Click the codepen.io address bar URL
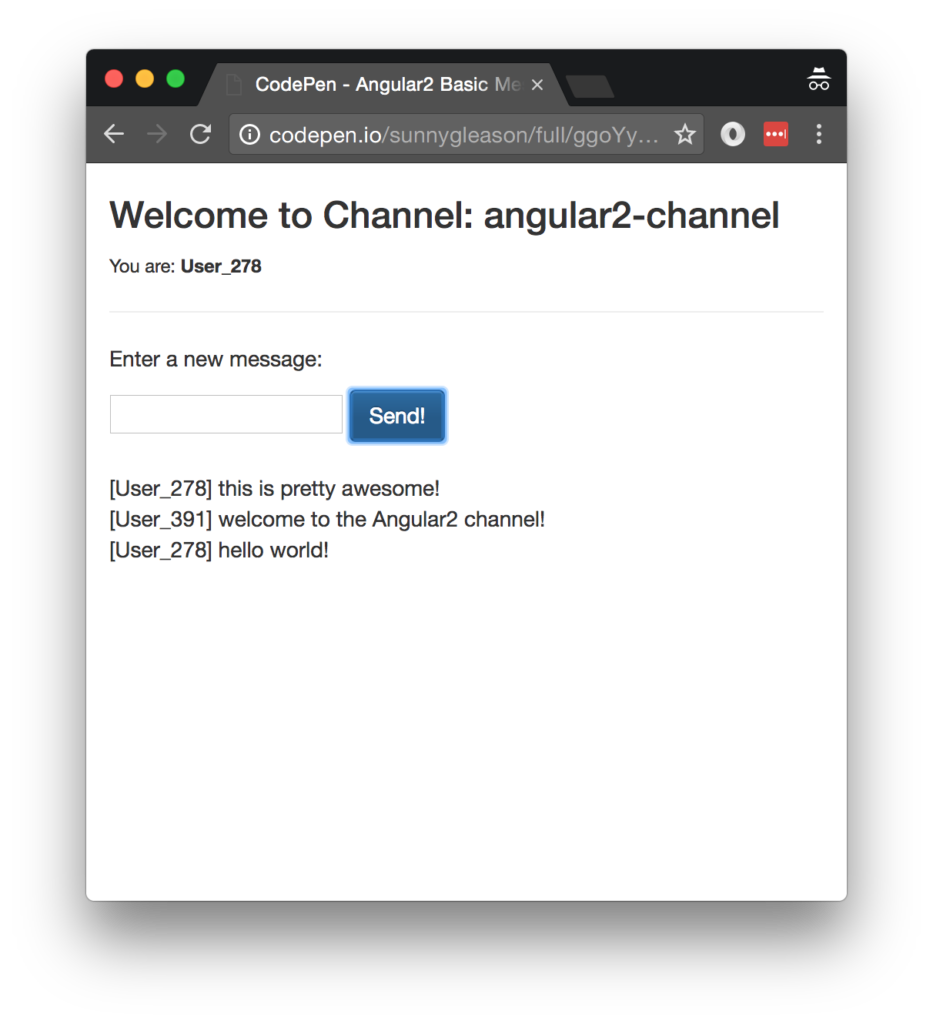The image size is (933, 1024). pyautogui.click(x=400, y=133)
